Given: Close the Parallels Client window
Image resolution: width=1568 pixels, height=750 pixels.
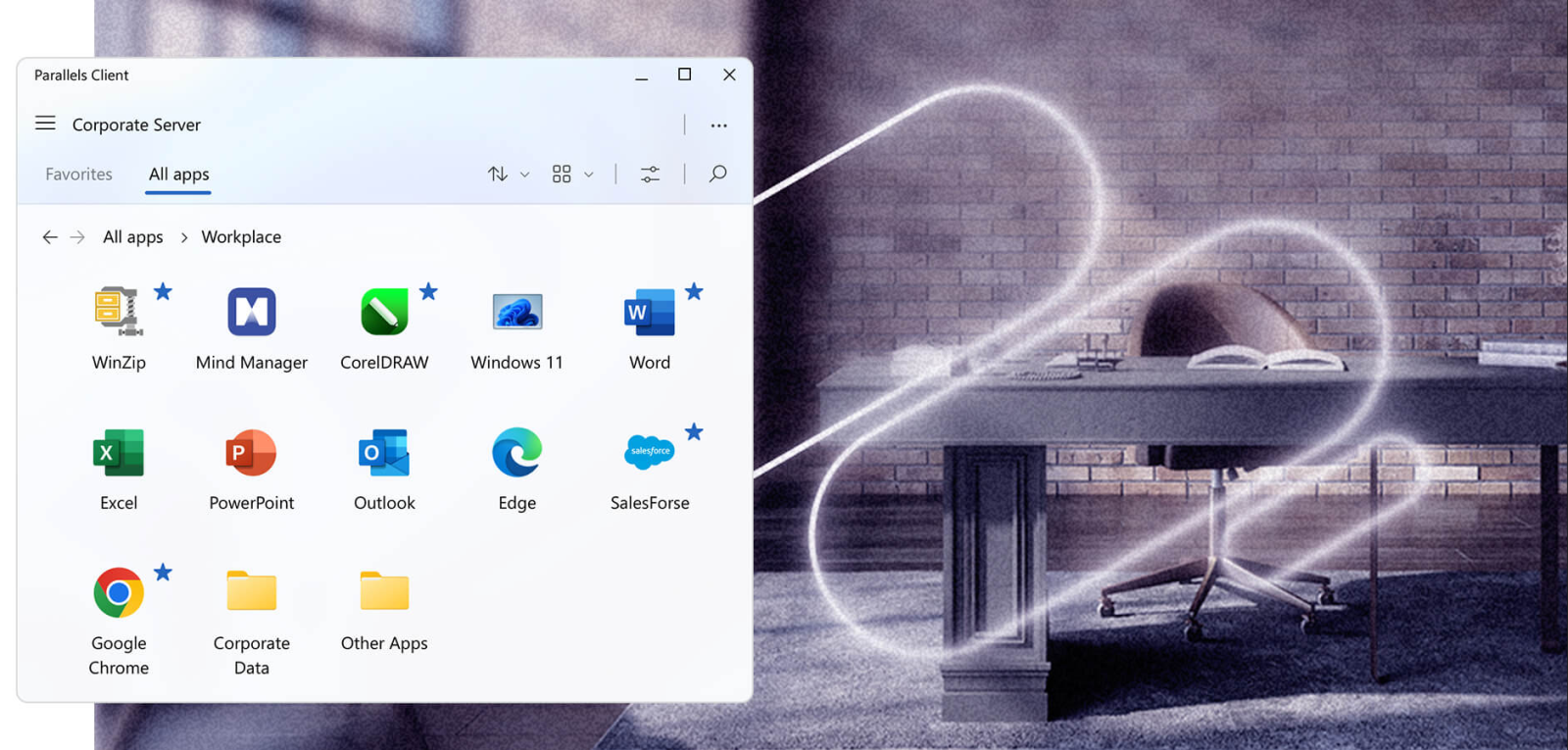Looking at the screenshot, I should click(729, 75).
